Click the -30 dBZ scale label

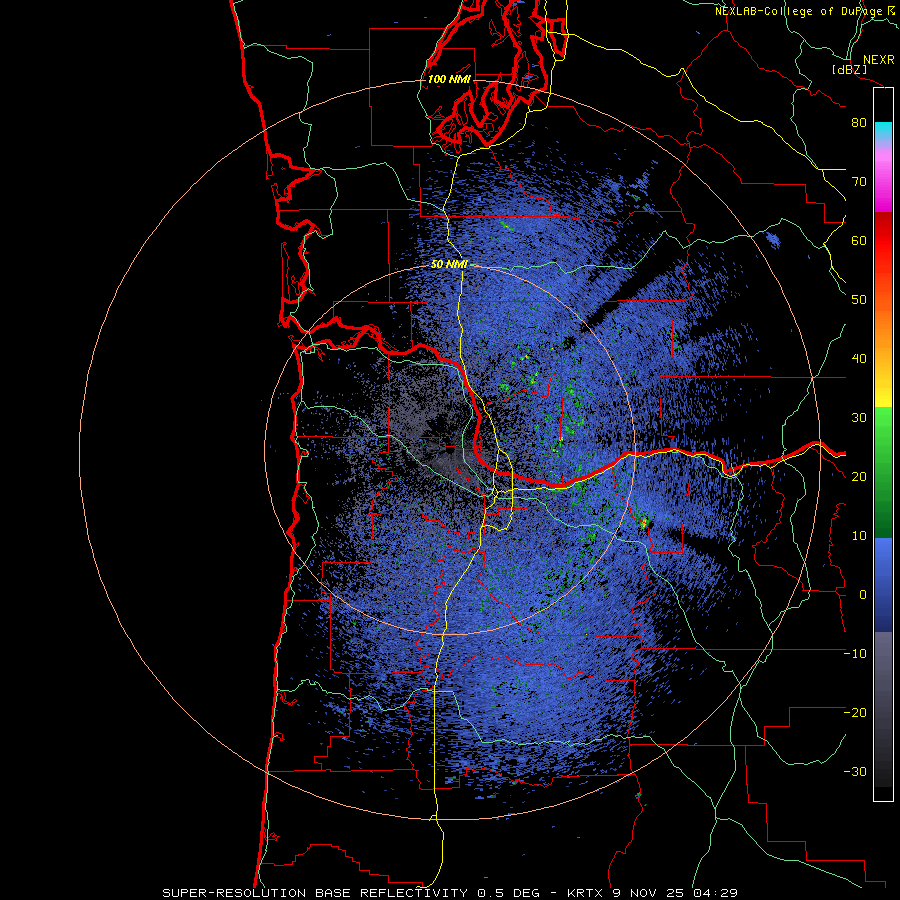point(855,771)
